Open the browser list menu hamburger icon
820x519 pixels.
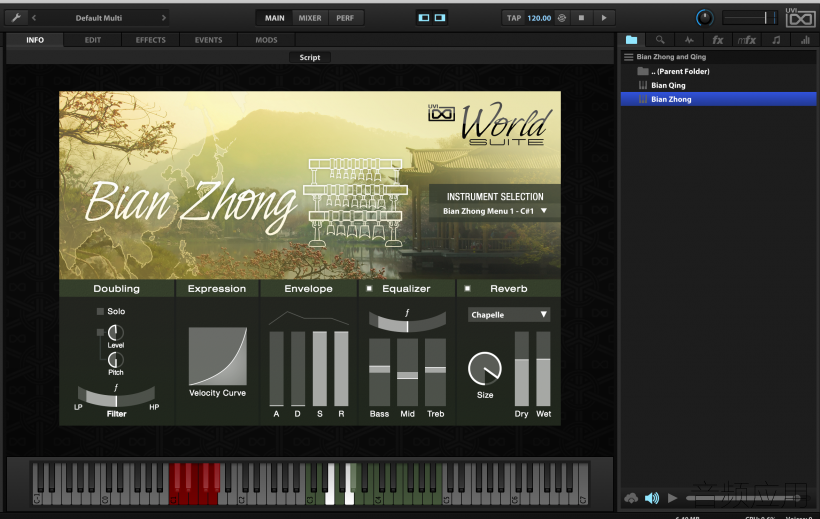coord(629,57)
